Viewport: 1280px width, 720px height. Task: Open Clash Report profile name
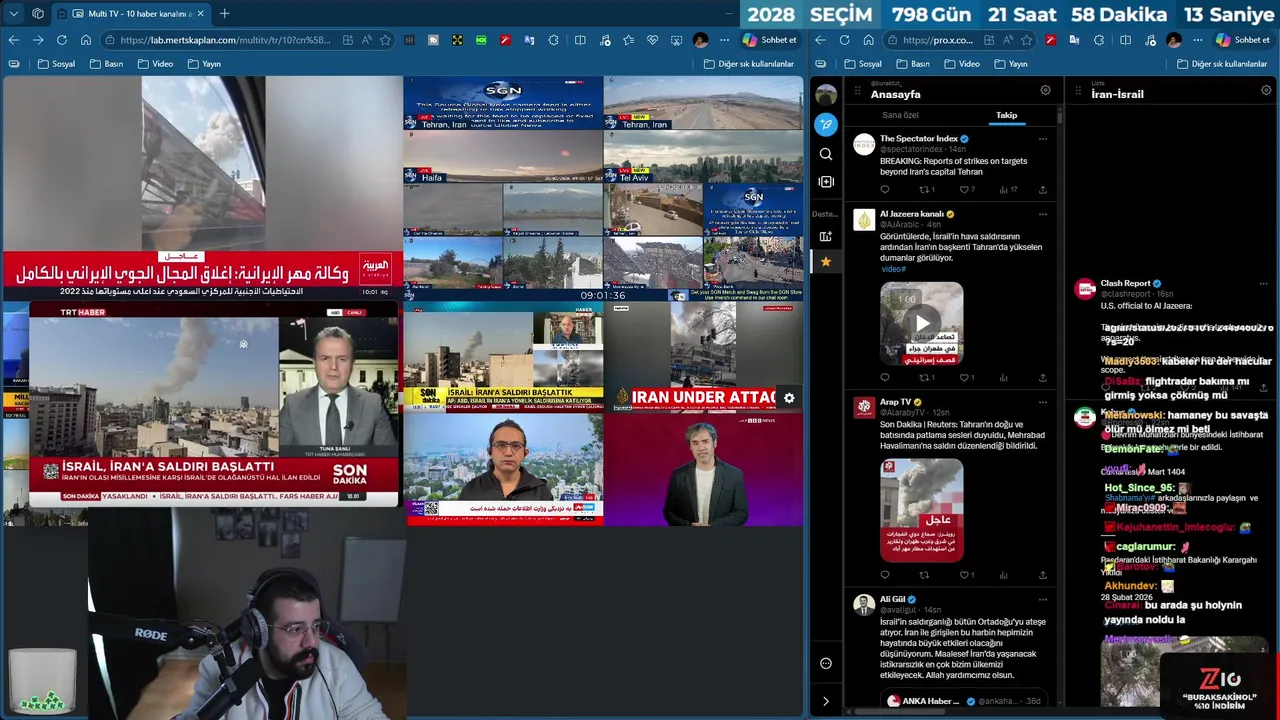point(1125,283)
